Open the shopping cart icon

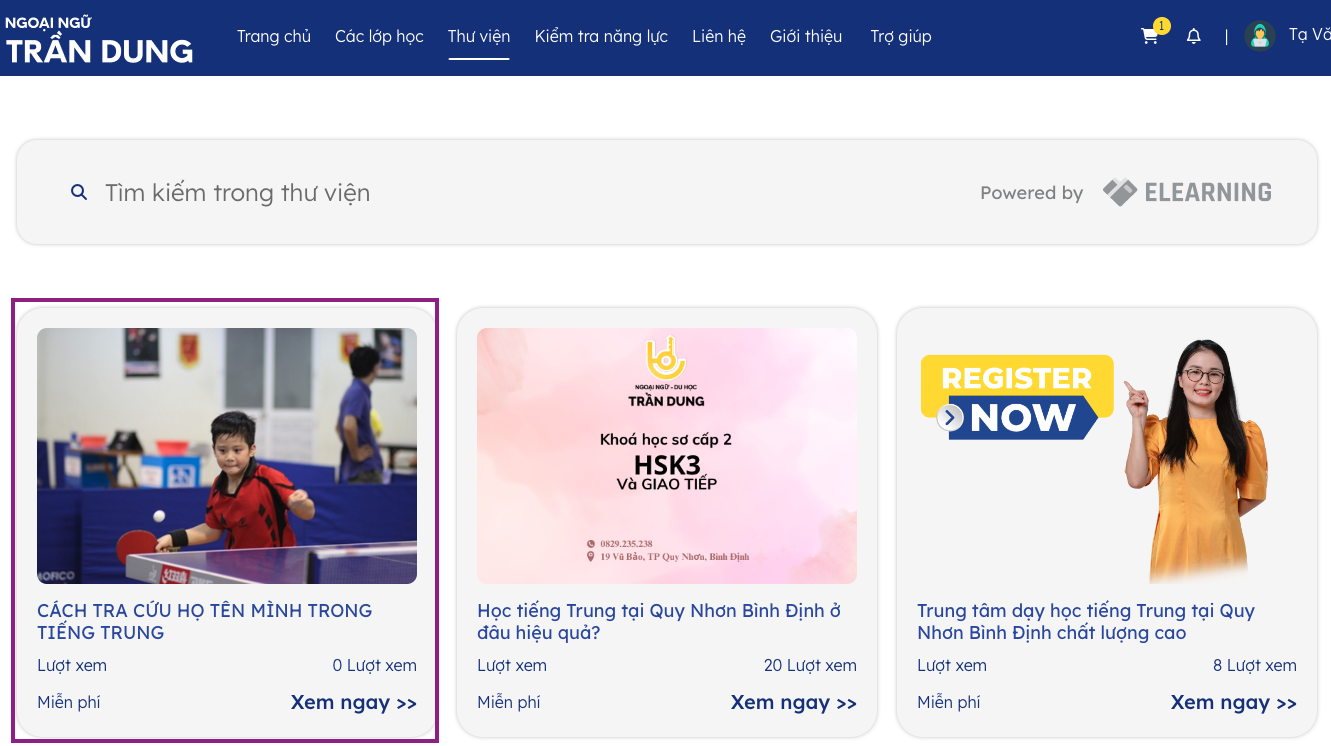pos(1150,37)
